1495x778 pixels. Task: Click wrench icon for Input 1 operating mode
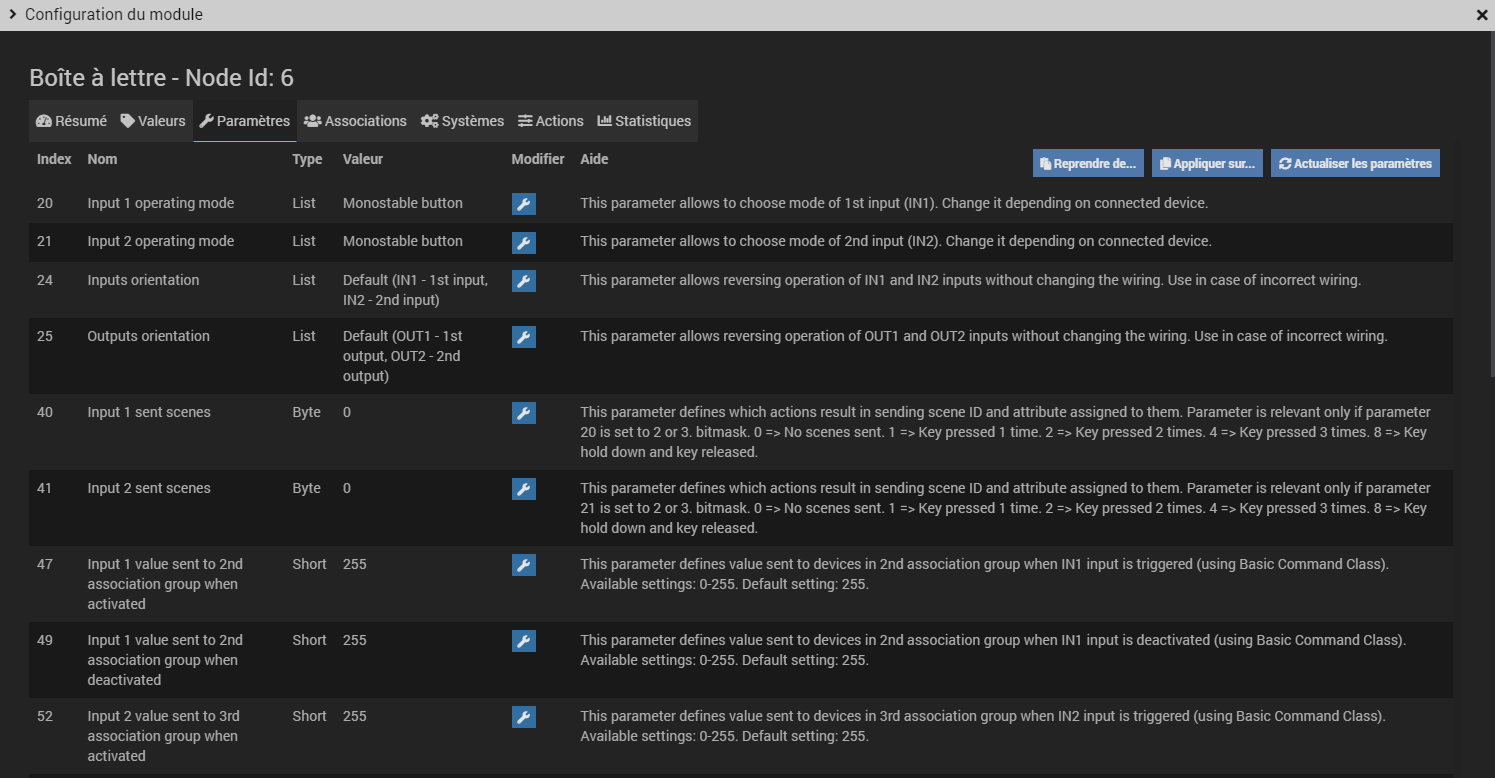tap(523, 204)
